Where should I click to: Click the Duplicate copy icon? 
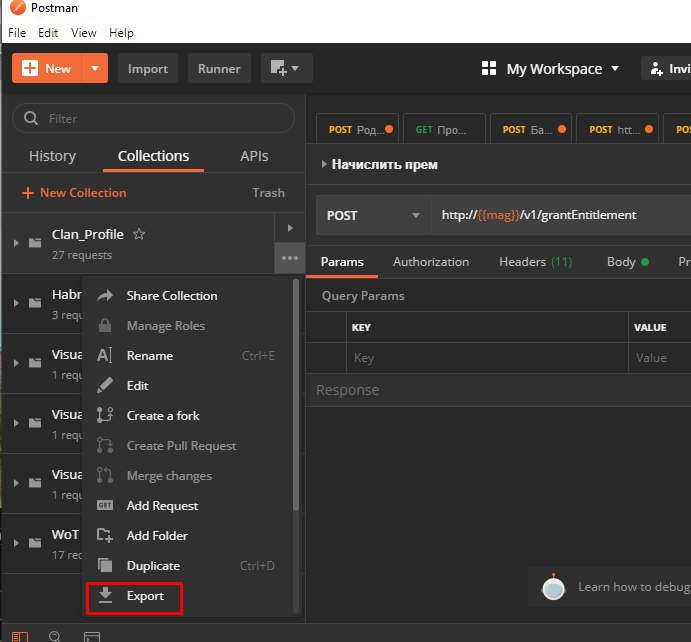coord(105,565)
